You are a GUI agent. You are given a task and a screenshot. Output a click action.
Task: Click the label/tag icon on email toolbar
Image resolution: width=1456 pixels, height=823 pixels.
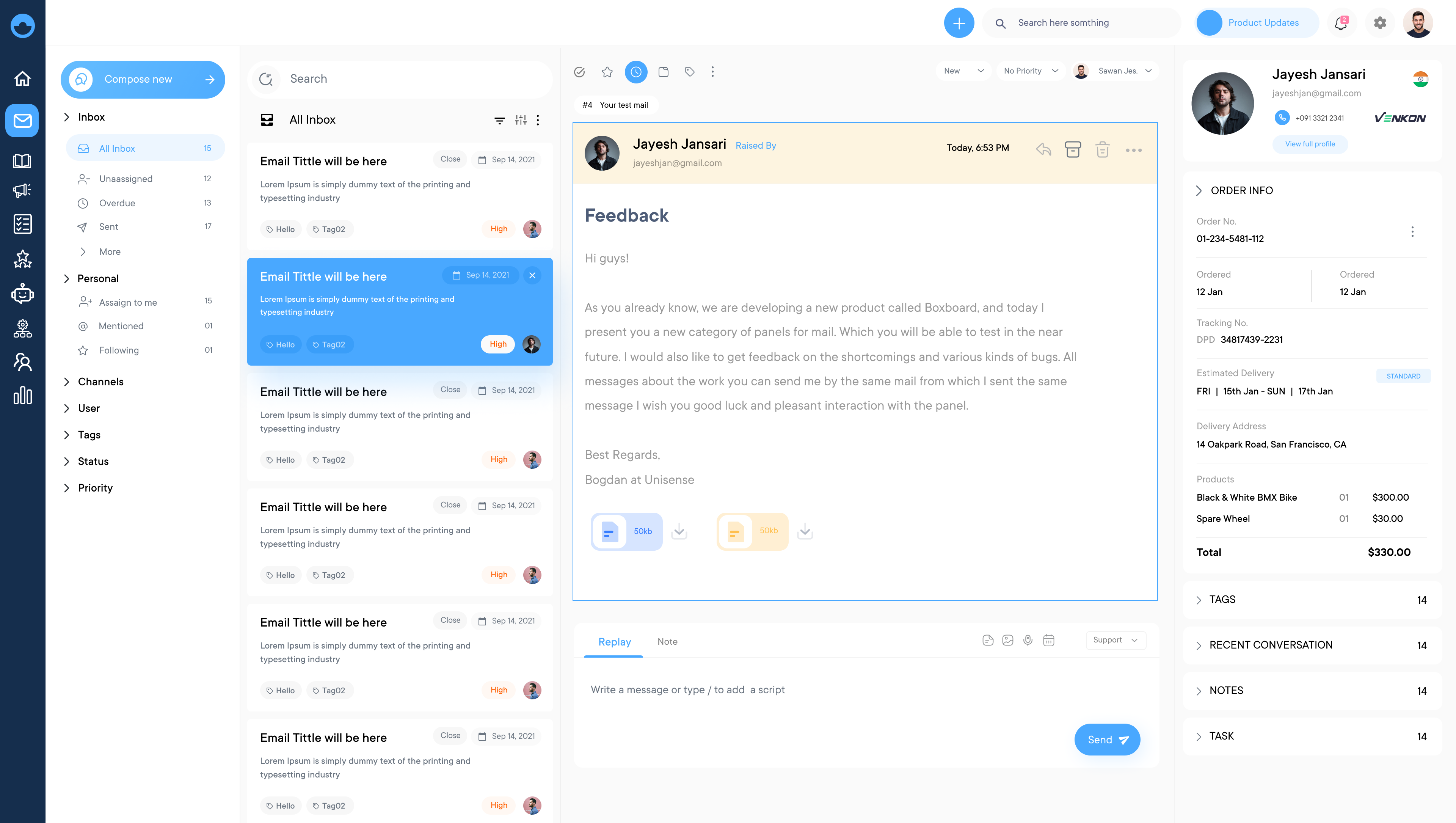[690, 72]
